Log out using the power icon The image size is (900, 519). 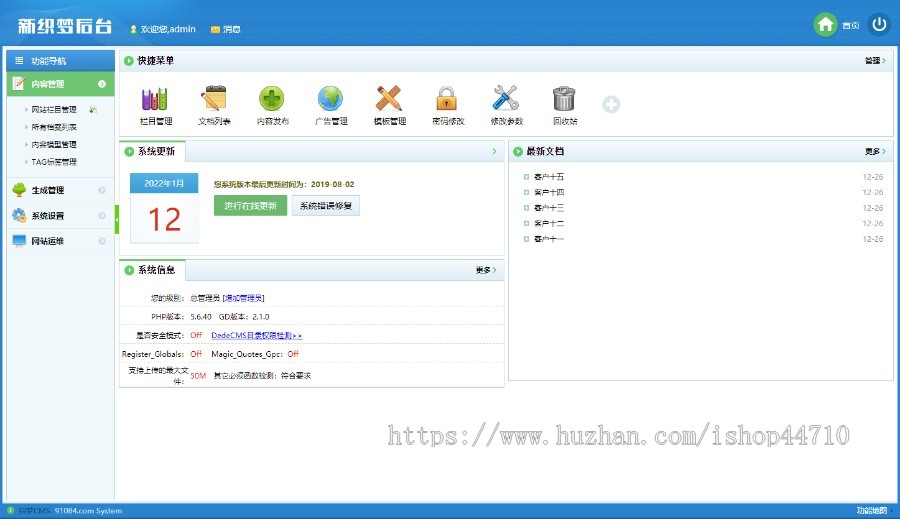point(879,25)
